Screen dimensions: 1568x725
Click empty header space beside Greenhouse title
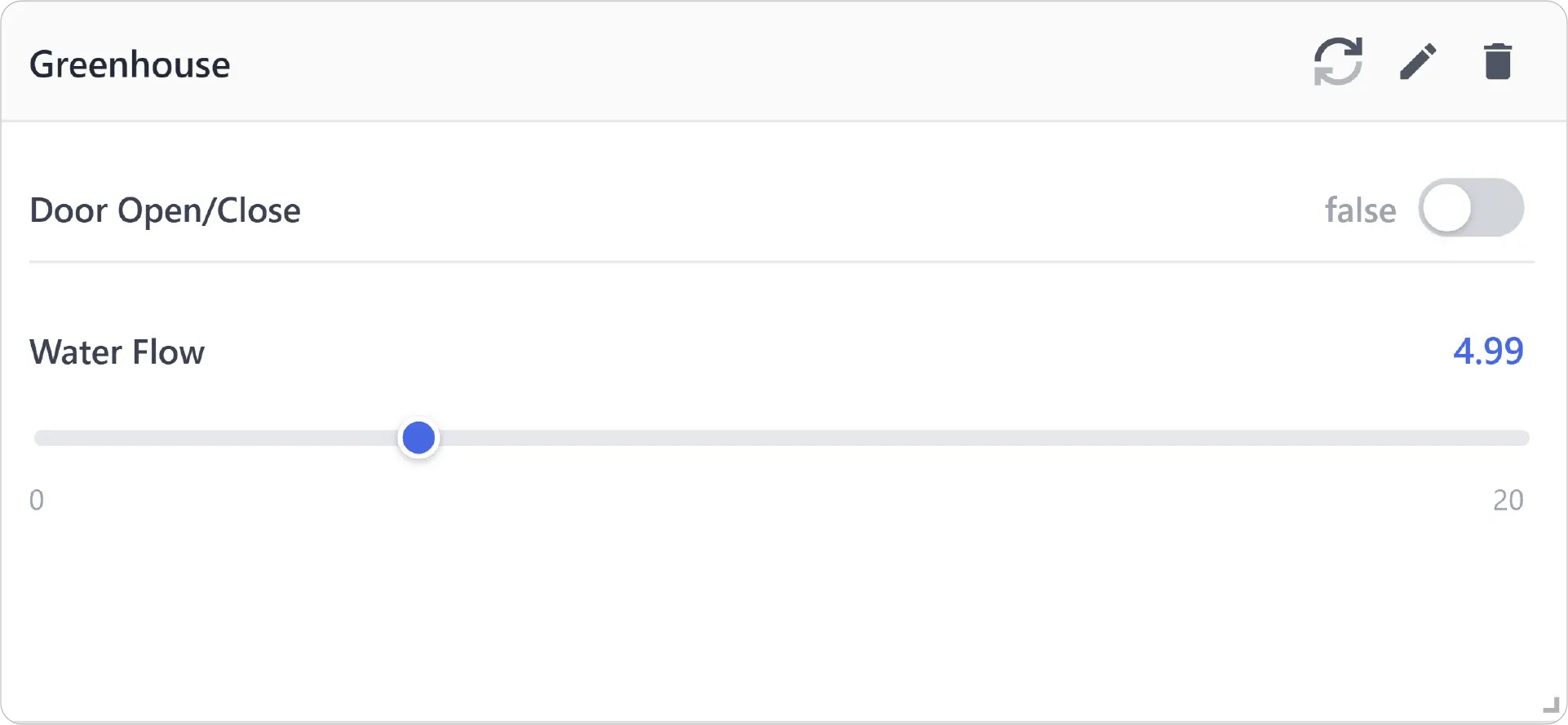click(x=734, y=63)
